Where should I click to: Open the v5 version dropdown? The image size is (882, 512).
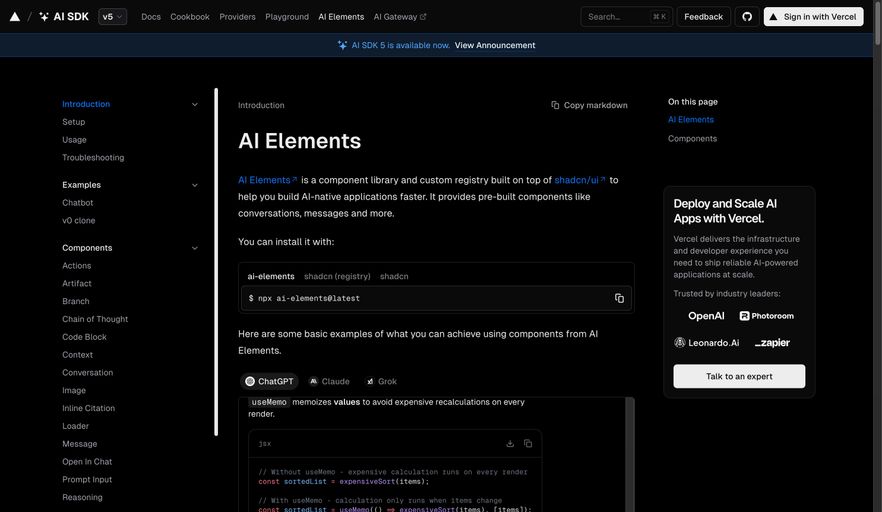pyautogui.click(x=112, y=16)
